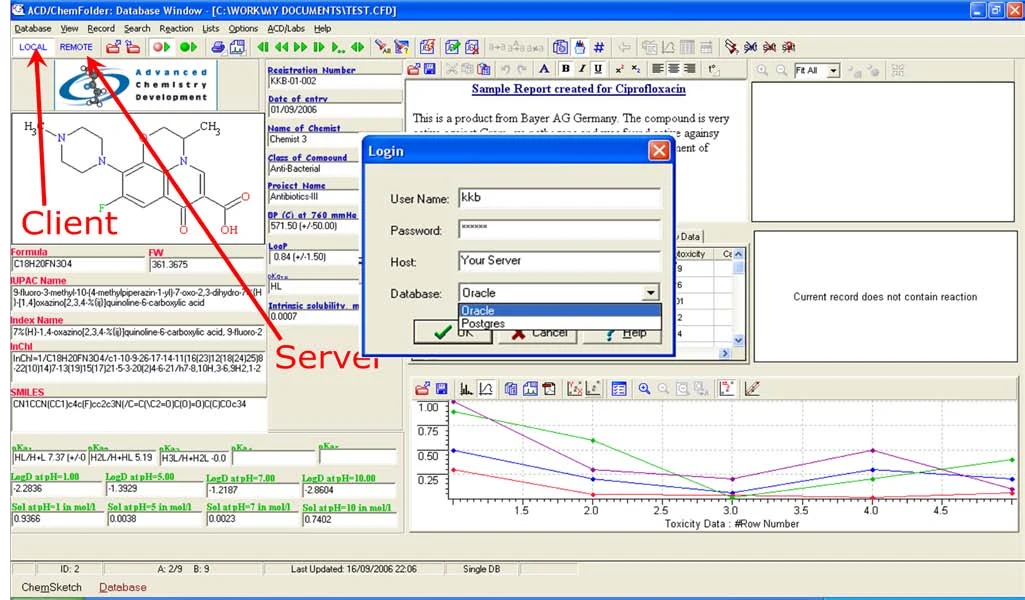Switch to the ChemSketch tab at bottom
This screenshot has width=1025, height=600.
pyautogui.click(x=52, y=587)
